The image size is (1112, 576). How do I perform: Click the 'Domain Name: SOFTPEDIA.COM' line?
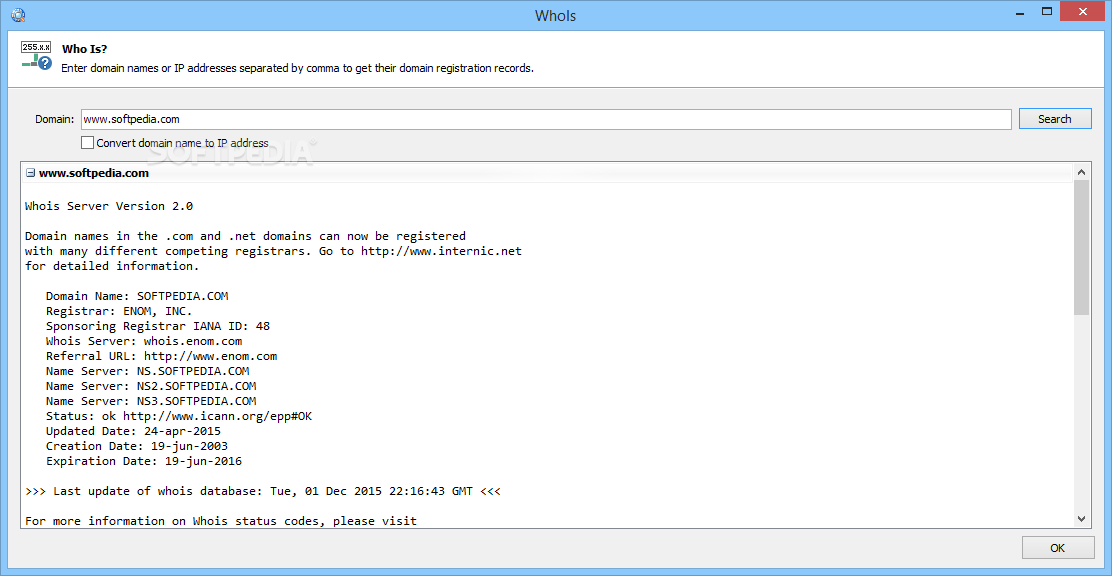click(x=137, y=296)
